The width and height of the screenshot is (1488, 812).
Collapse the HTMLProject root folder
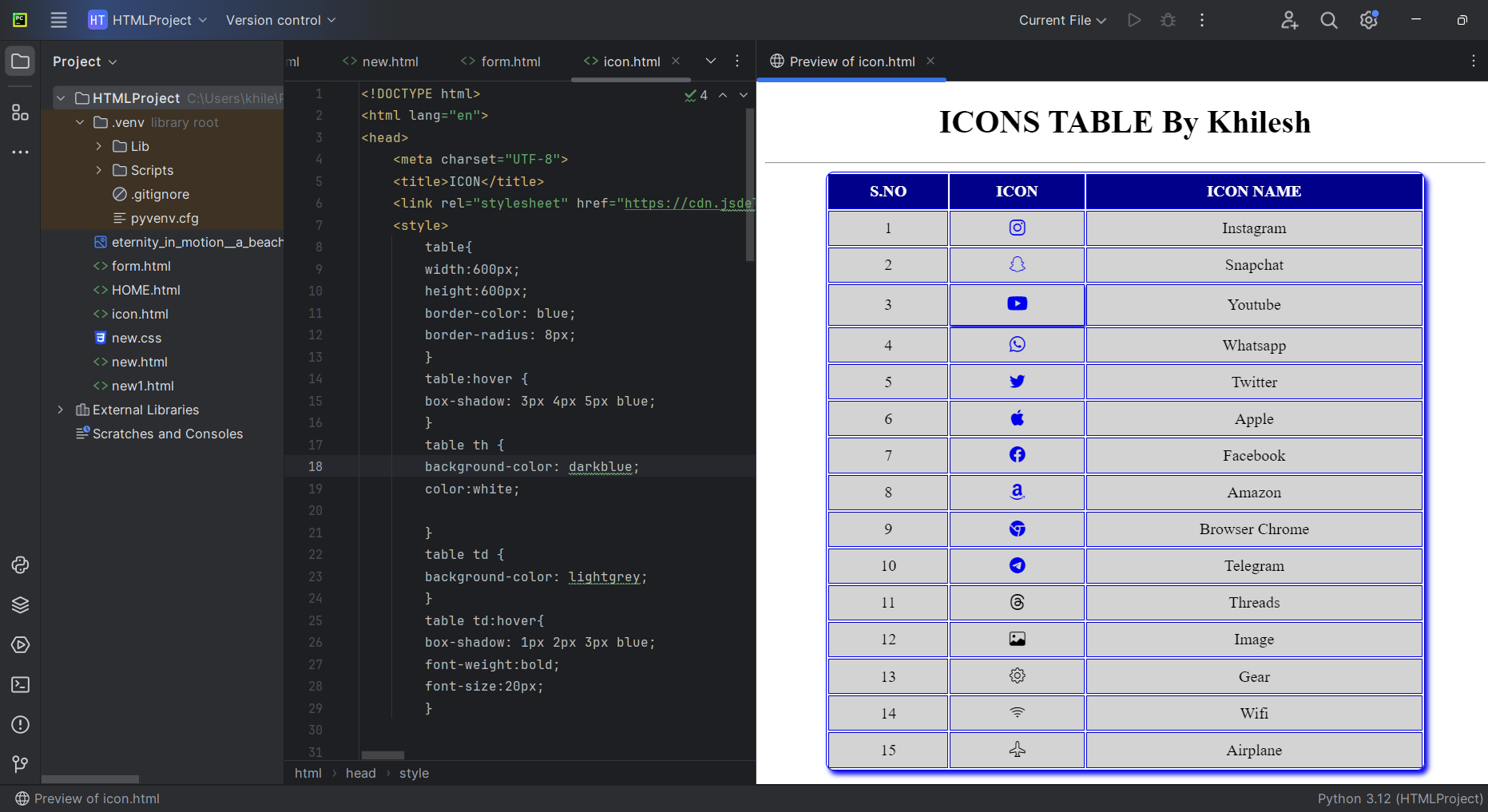(61, 98)
